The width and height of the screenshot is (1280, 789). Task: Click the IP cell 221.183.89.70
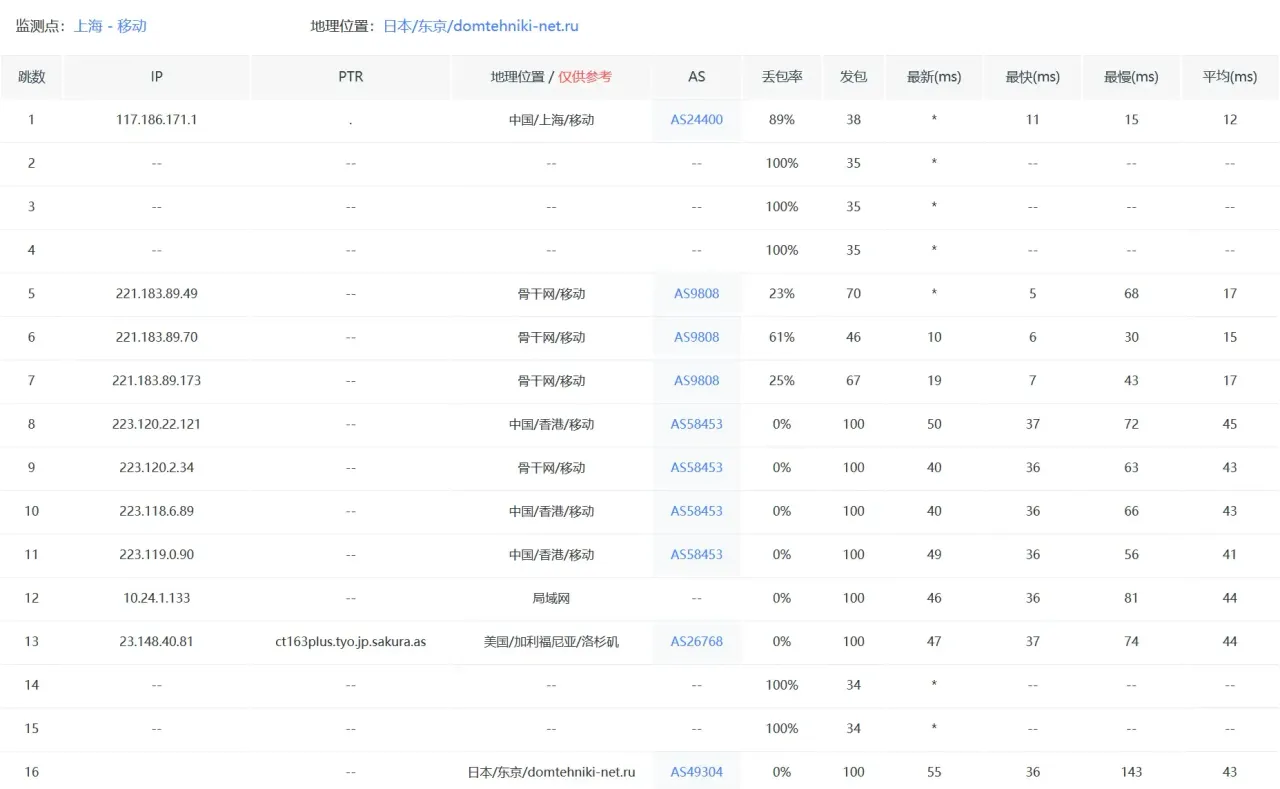[x=157, y=337]
